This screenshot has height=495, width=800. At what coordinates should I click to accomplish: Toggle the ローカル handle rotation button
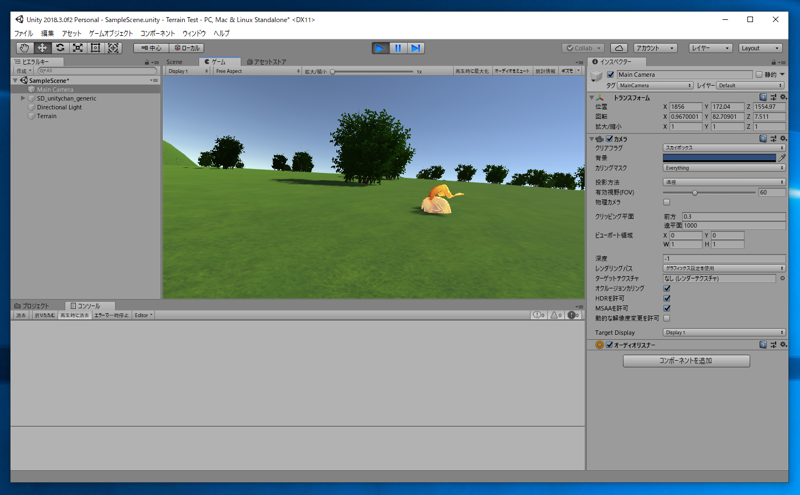tap(187, 48)
